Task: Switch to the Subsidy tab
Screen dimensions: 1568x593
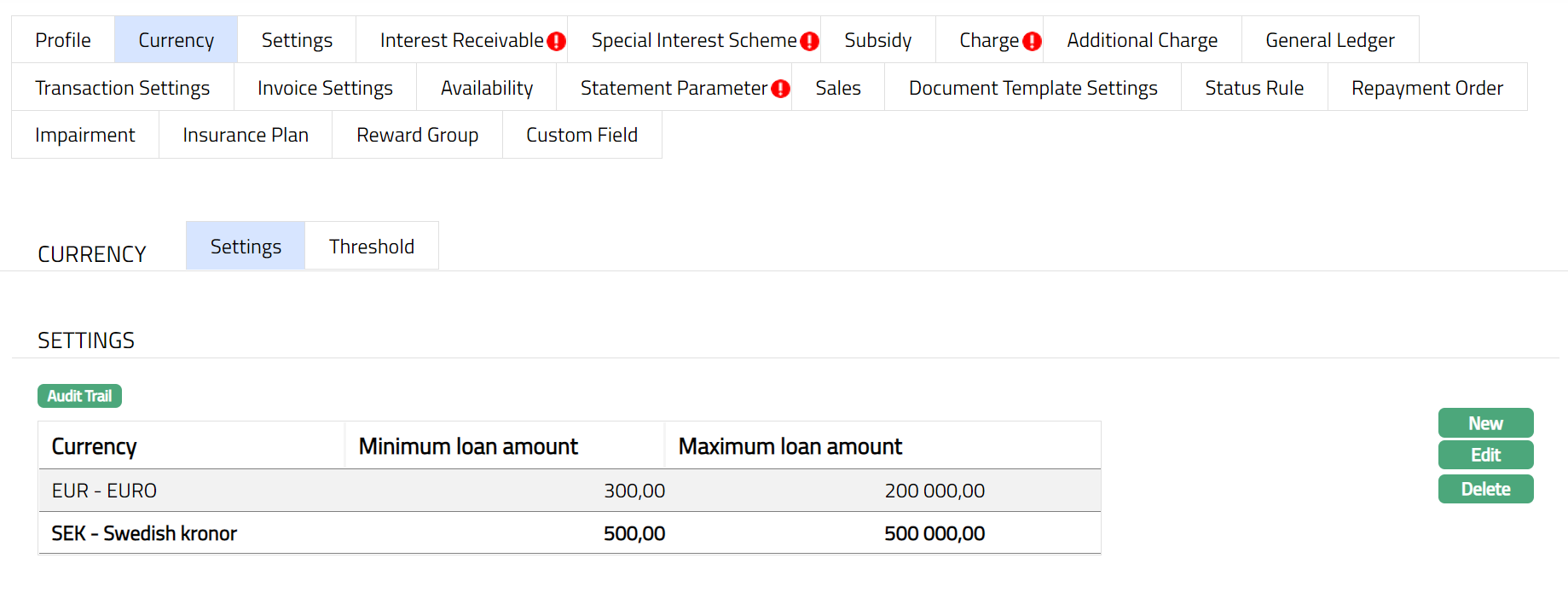Action: coord(877,40)
